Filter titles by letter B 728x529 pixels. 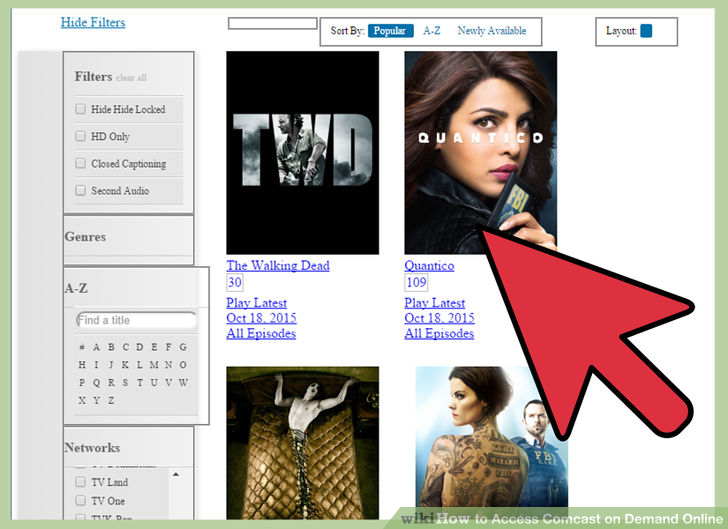(111, 347)
